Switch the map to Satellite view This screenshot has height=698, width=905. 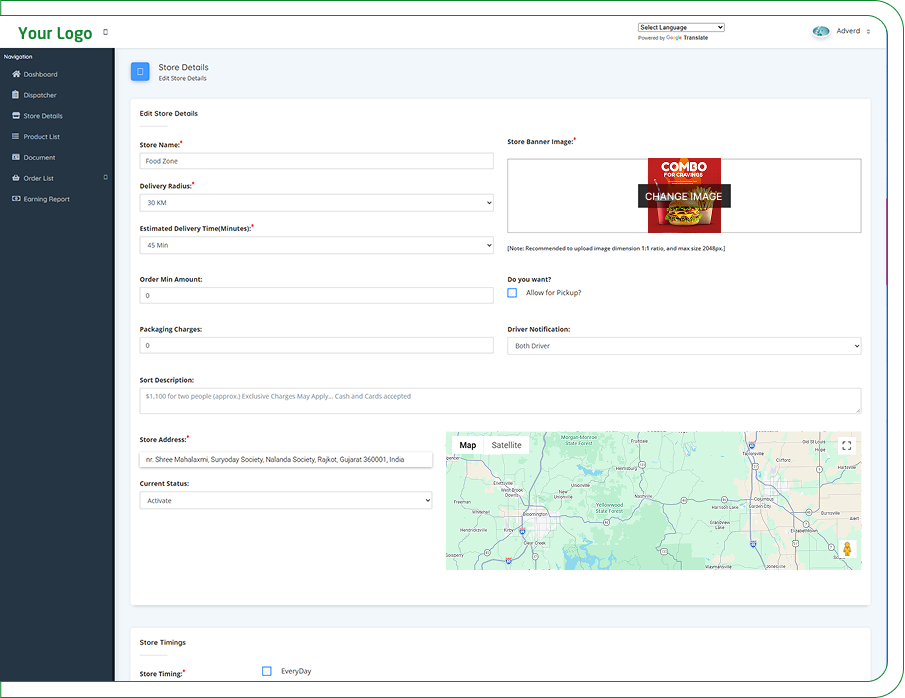[506, 445]
